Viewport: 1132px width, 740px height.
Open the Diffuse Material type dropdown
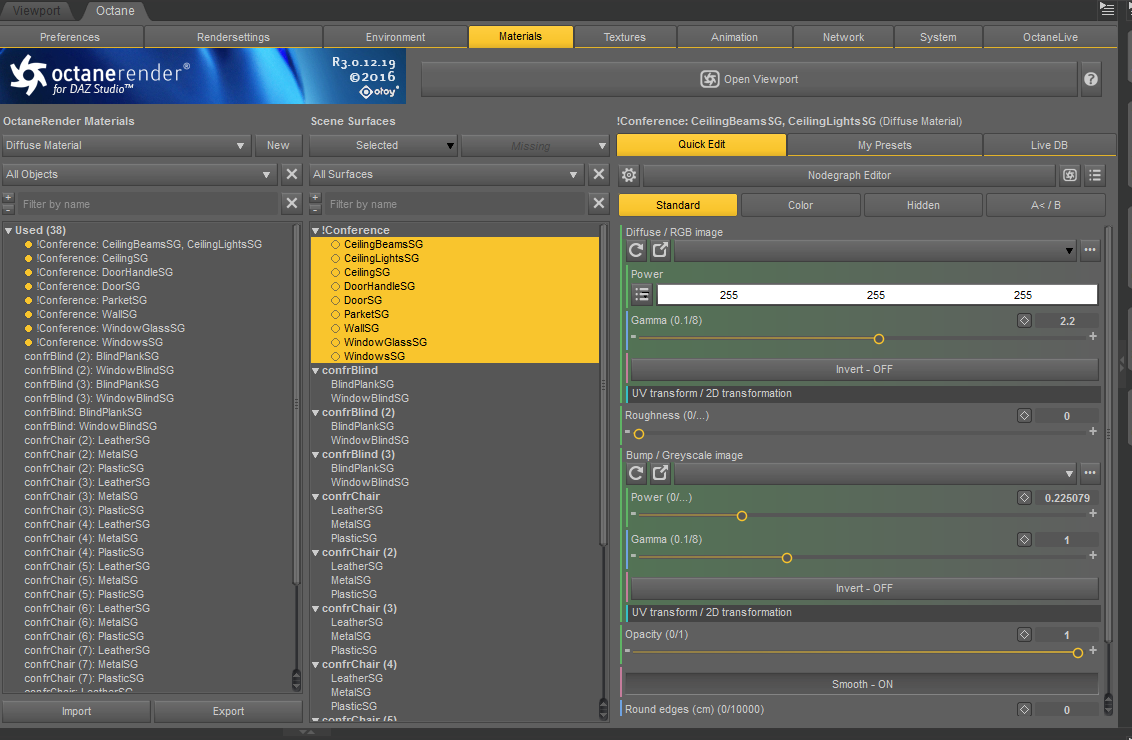(x=126, y=145)
